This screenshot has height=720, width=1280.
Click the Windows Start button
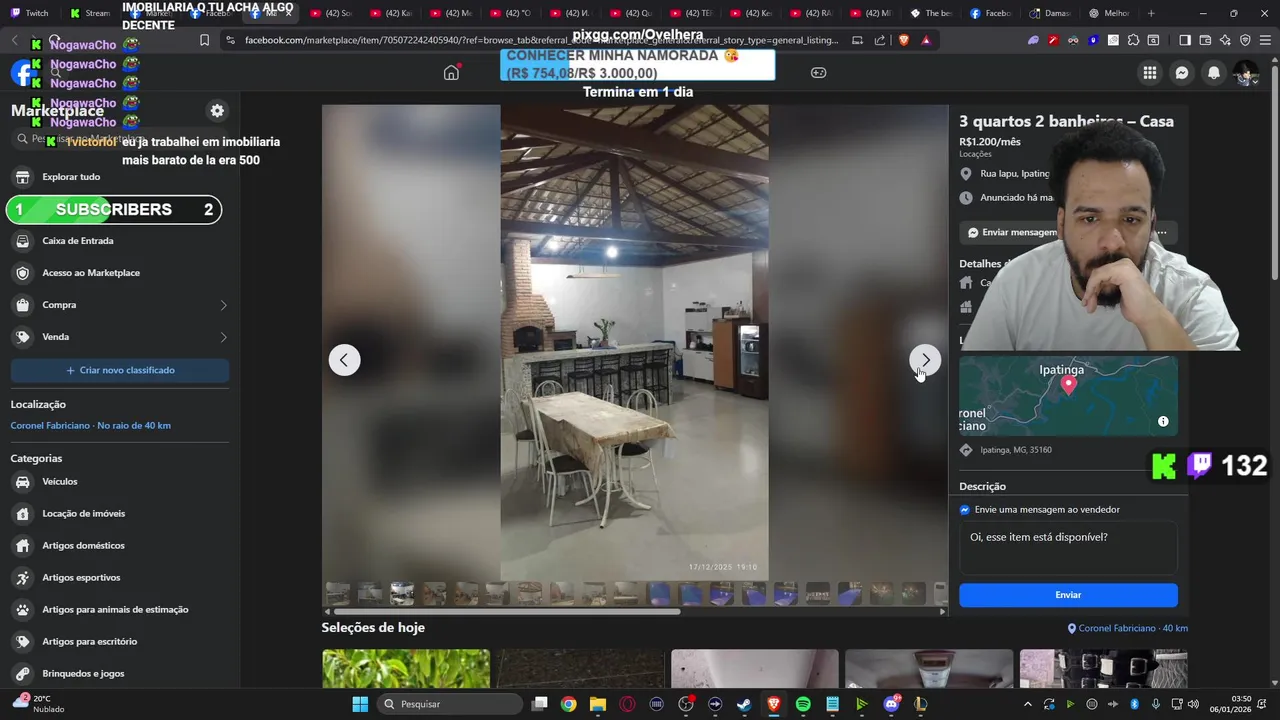(x=360, y=704)
